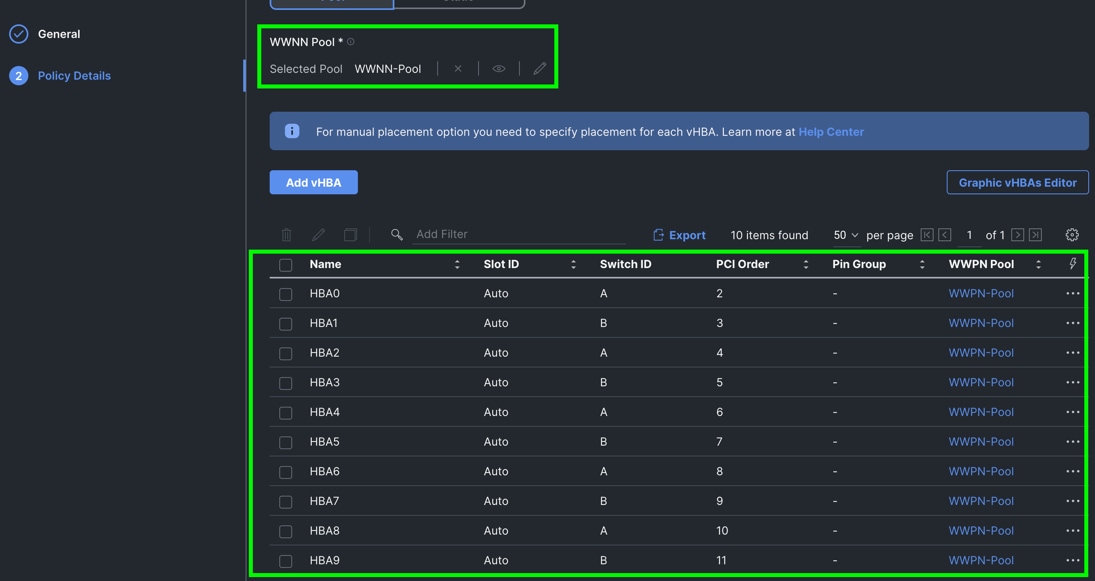
Task: Sort the table by PCI Order
Action: [805, 265]
